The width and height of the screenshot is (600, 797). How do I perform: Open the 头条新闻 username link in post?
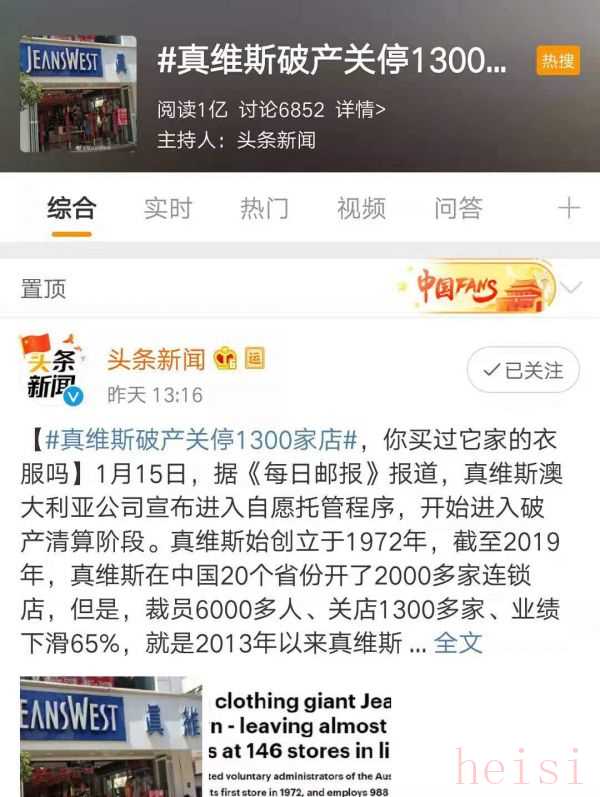click(157, 359)
